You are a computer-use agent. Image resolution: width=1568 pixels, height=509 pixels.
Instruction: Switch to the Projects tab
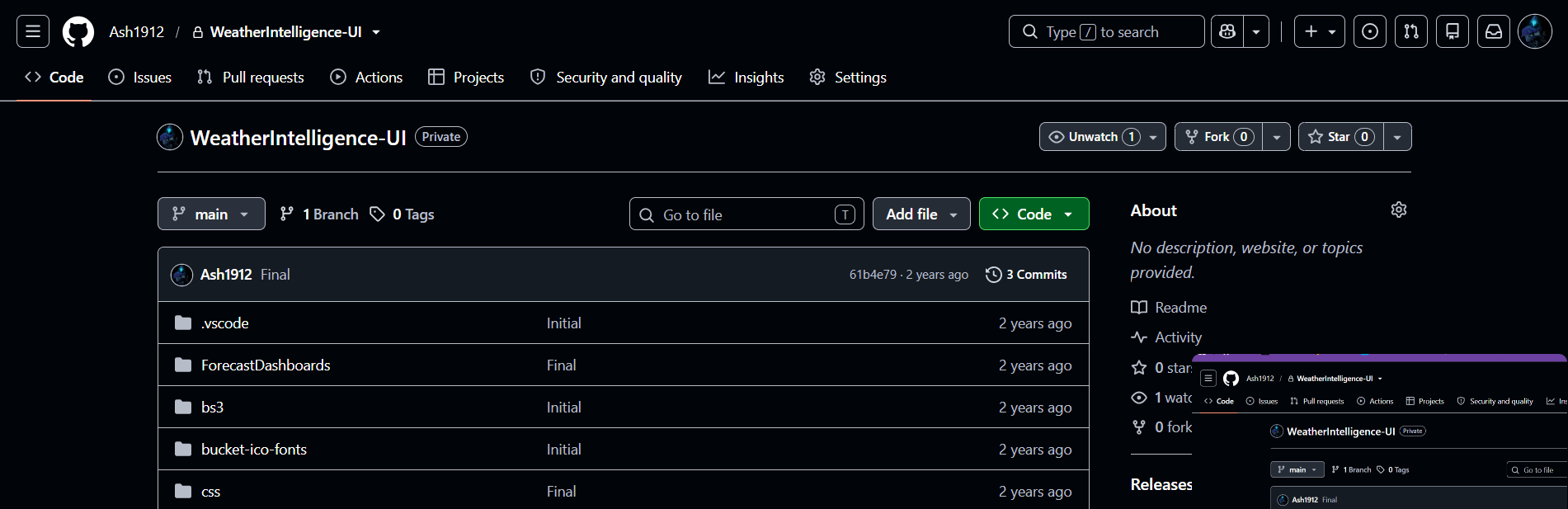466,77
